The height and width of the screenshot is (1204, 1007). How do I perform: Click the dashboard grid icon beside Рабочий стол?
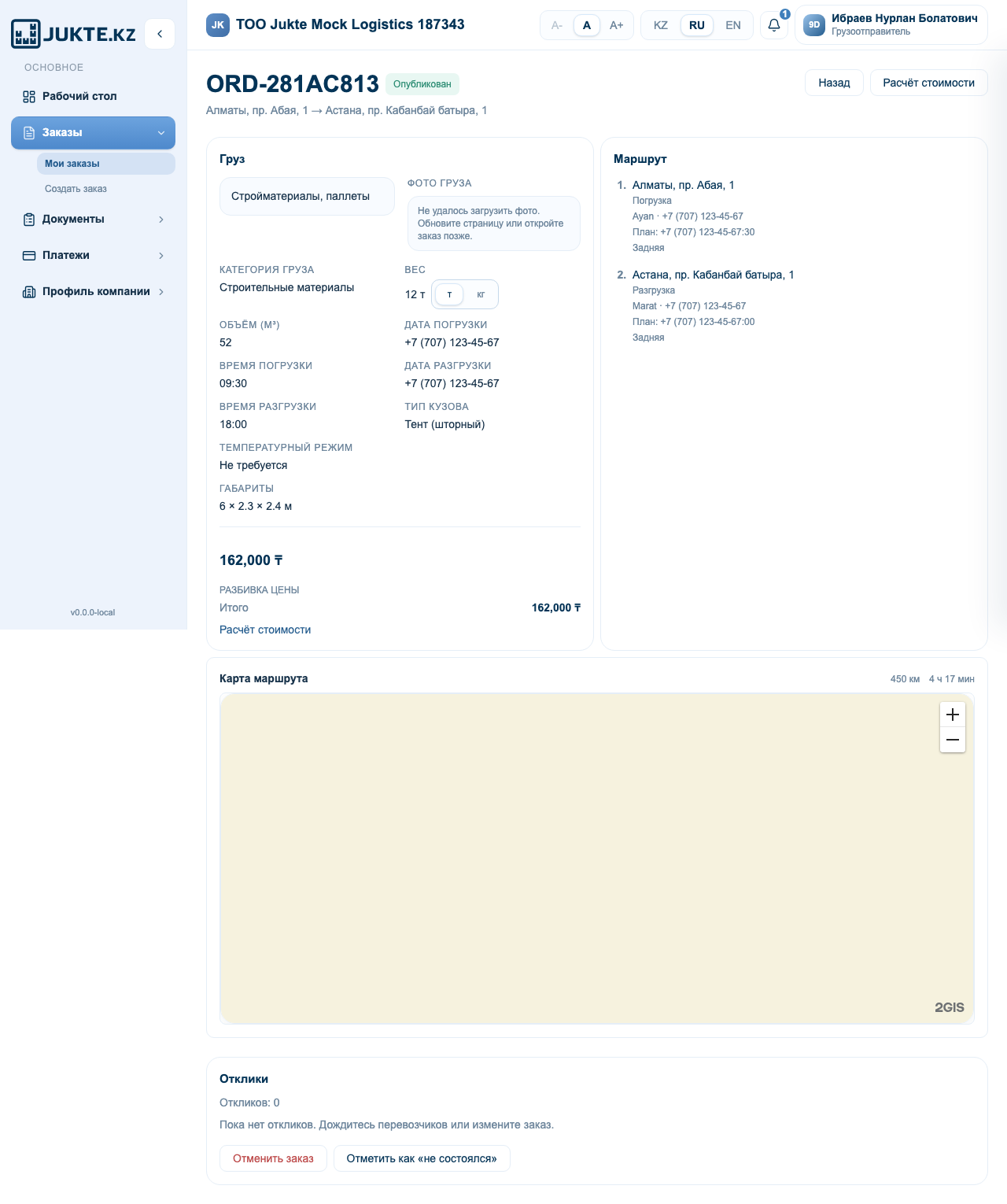pos(29,96)
